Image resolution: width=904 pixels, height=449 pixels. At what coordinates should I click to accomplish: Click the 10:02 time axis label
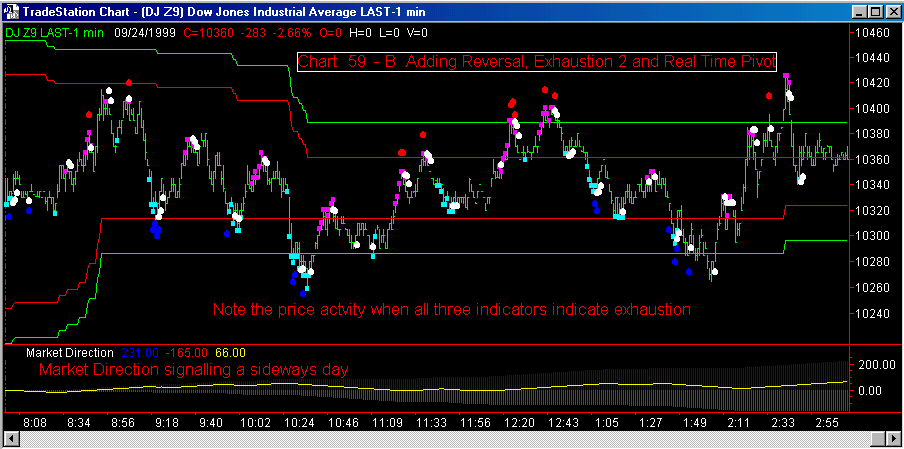[x=255, y=422]
